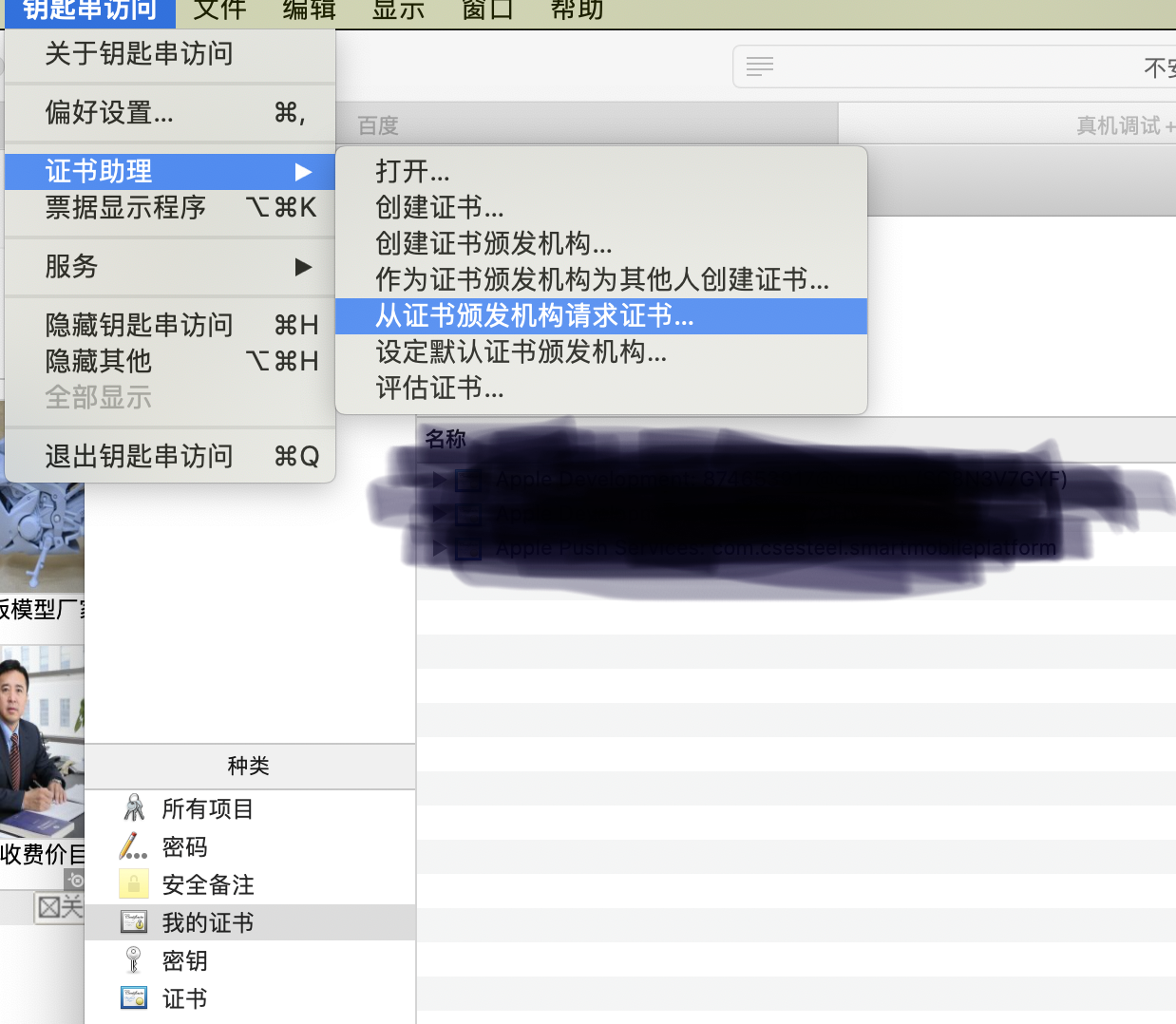Expand the 证书助理 submenu arrow
Screen dimensions: 1176x1024
[303, 172]
